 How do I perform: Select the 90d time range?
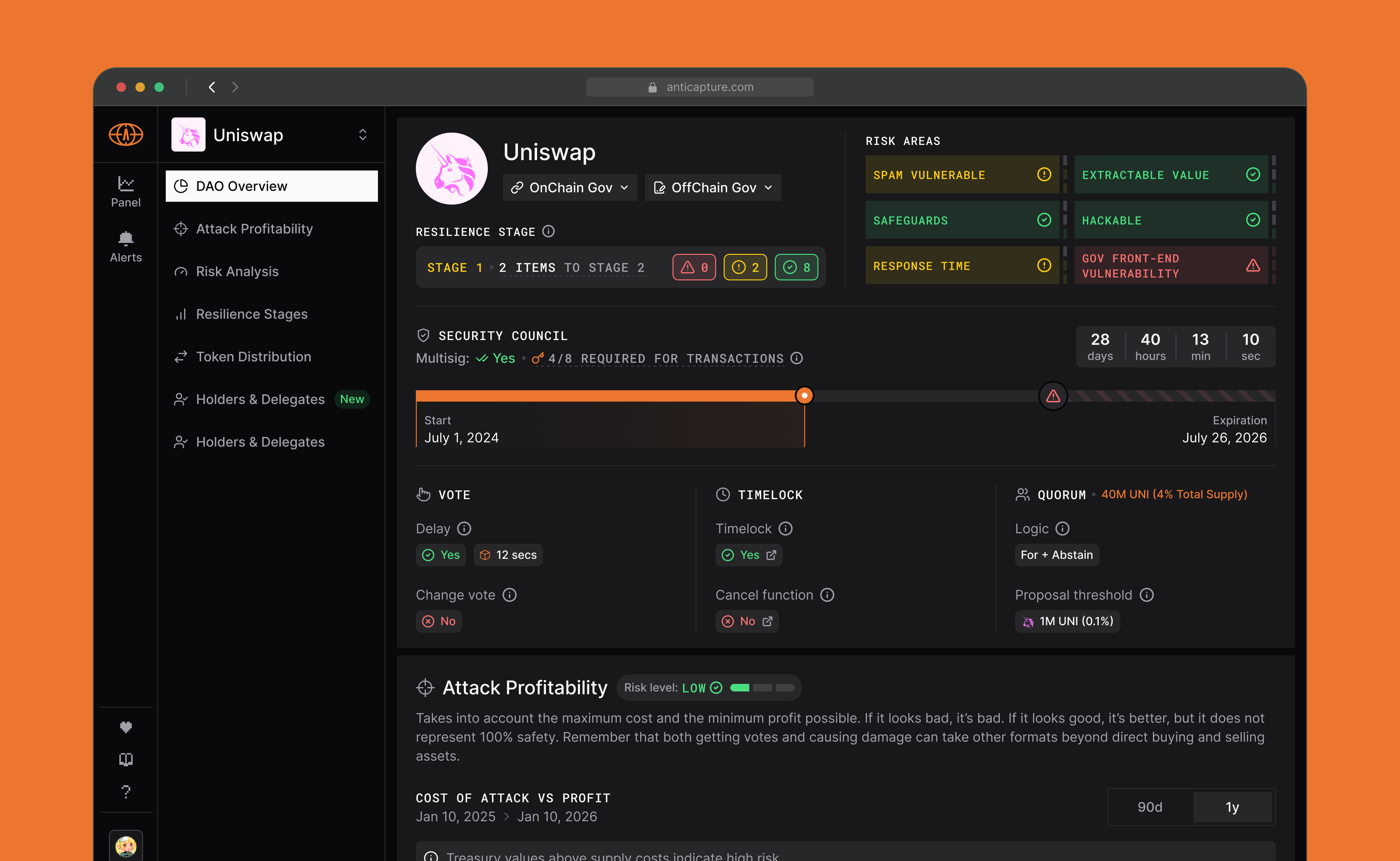[x=1150, y=807]
